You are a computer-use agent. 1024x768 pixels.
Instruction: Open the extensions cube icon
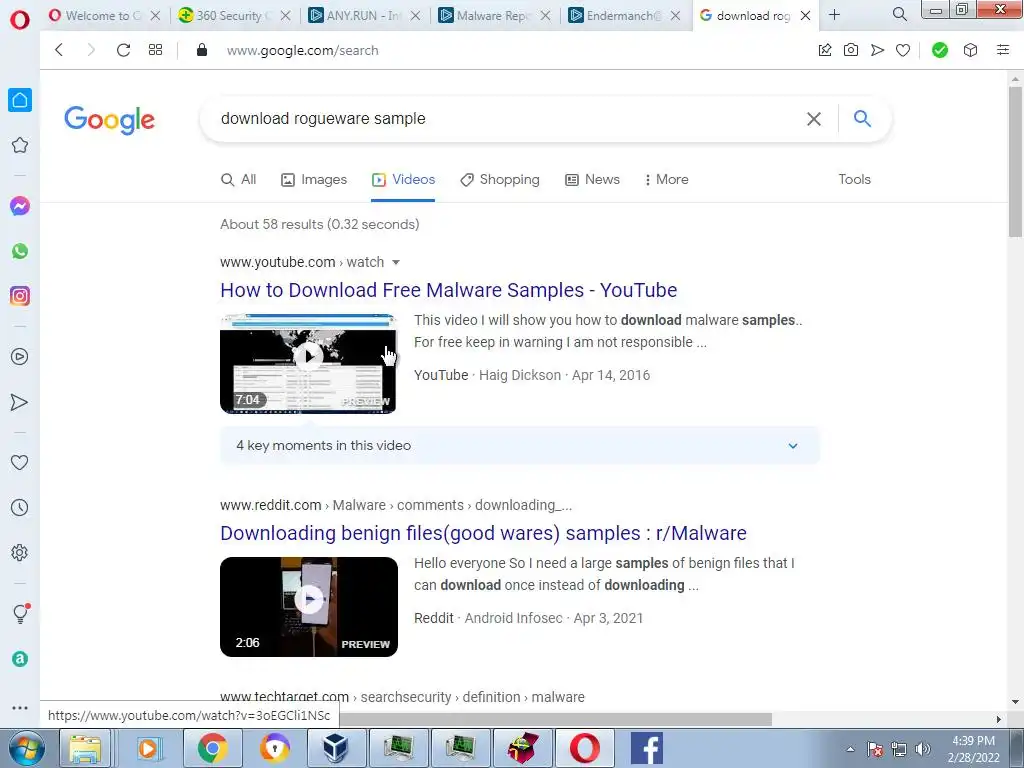pos(970,50)
